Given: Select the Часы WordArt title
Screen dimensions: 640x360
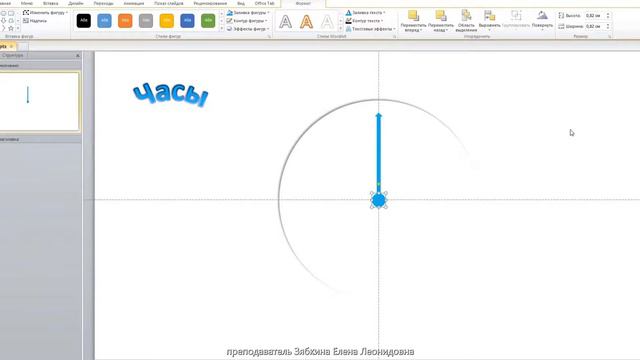Looking at the screenshot, I should [171, 94].
